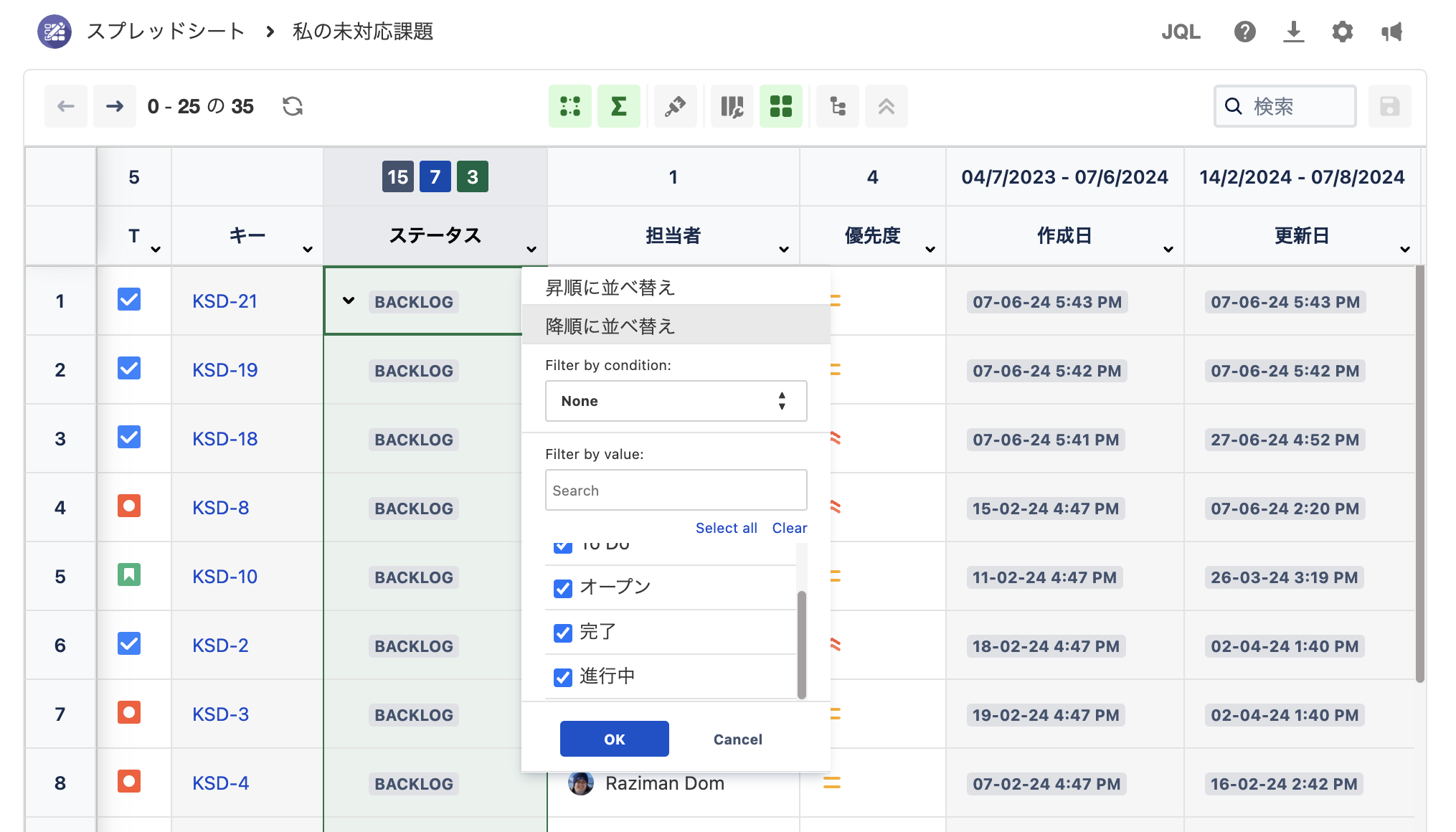
Task: Click the filter value Search field
Action: (676, 491)
